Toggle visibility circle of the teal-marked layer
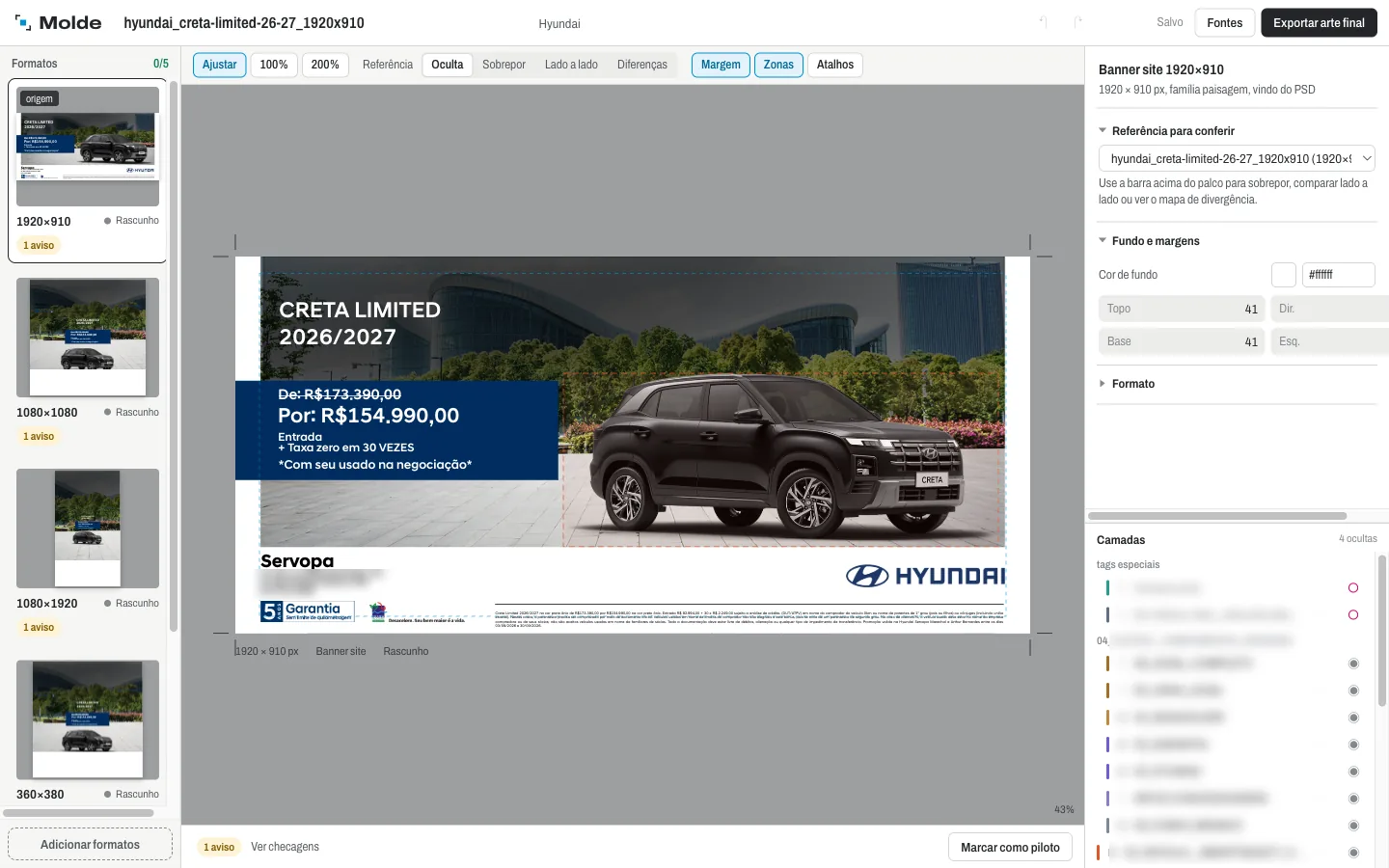Viewport: 1389px width, 868px height. pyautogui.click(x=1353, y=588)
